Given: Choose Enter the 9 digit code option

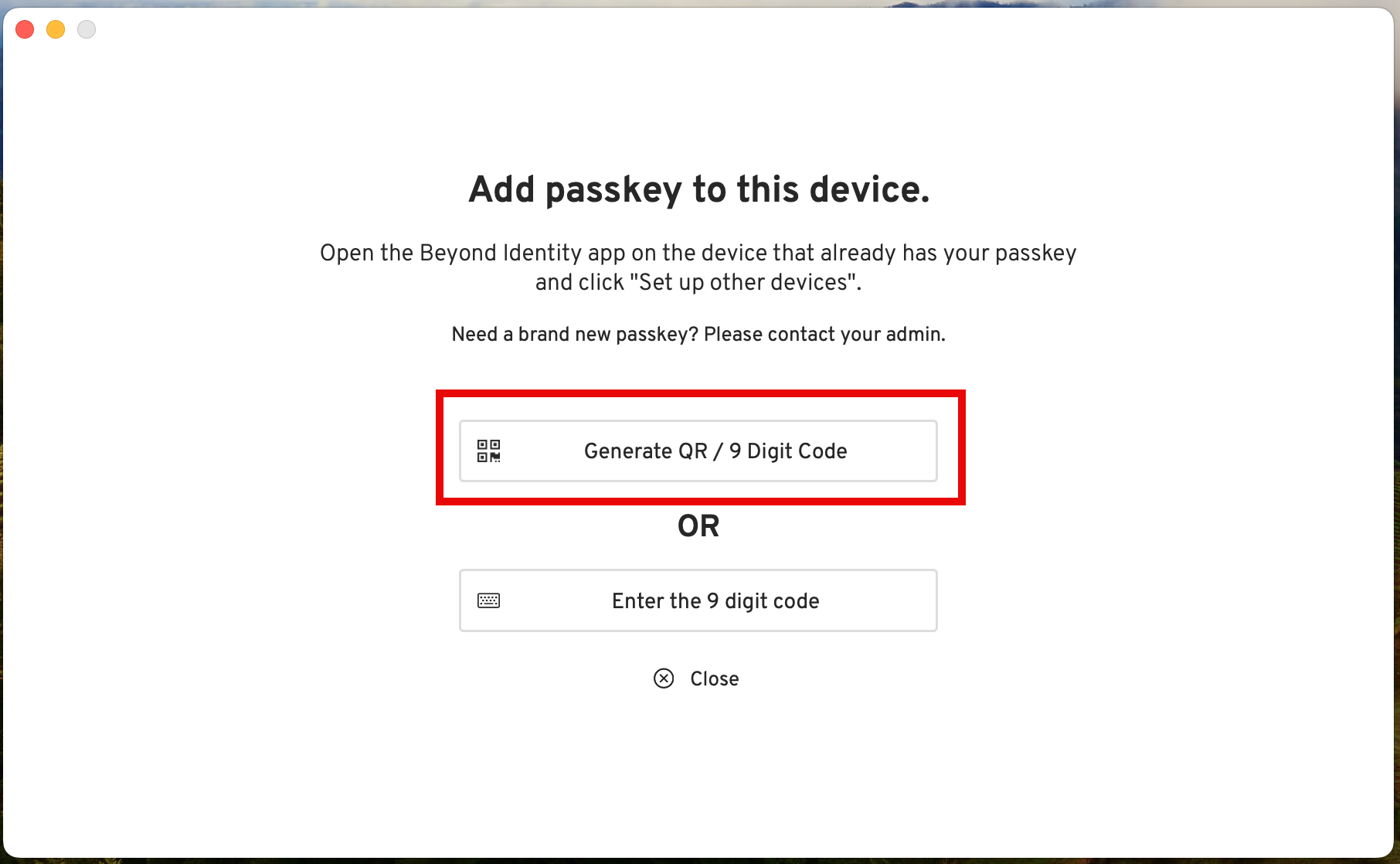Looking at the screenshot, I should [x=698, y=600].
